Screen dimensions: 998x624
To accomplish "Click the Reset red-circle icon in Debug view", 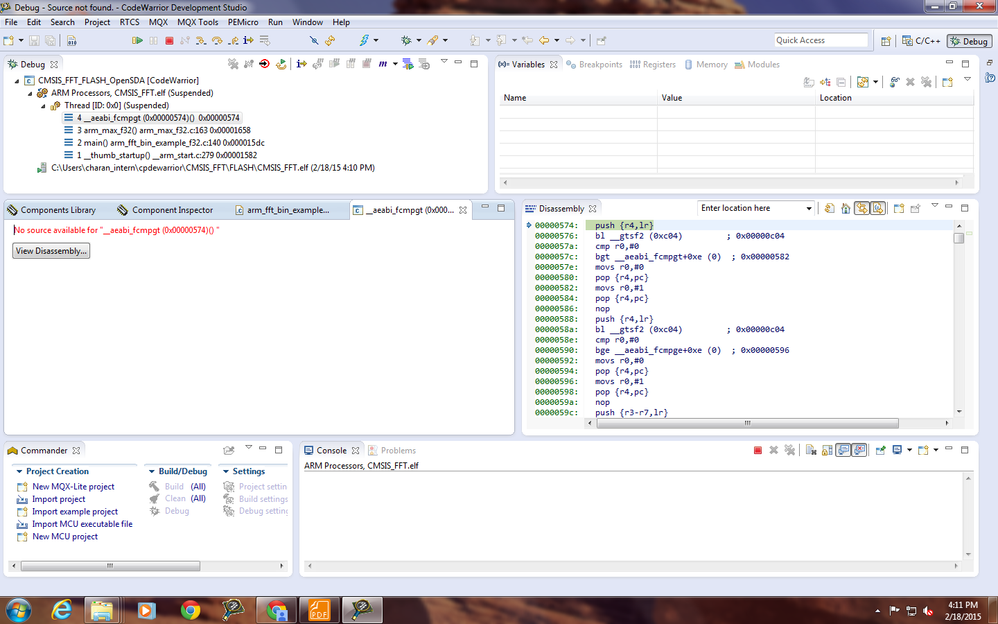I will (265, 64).
